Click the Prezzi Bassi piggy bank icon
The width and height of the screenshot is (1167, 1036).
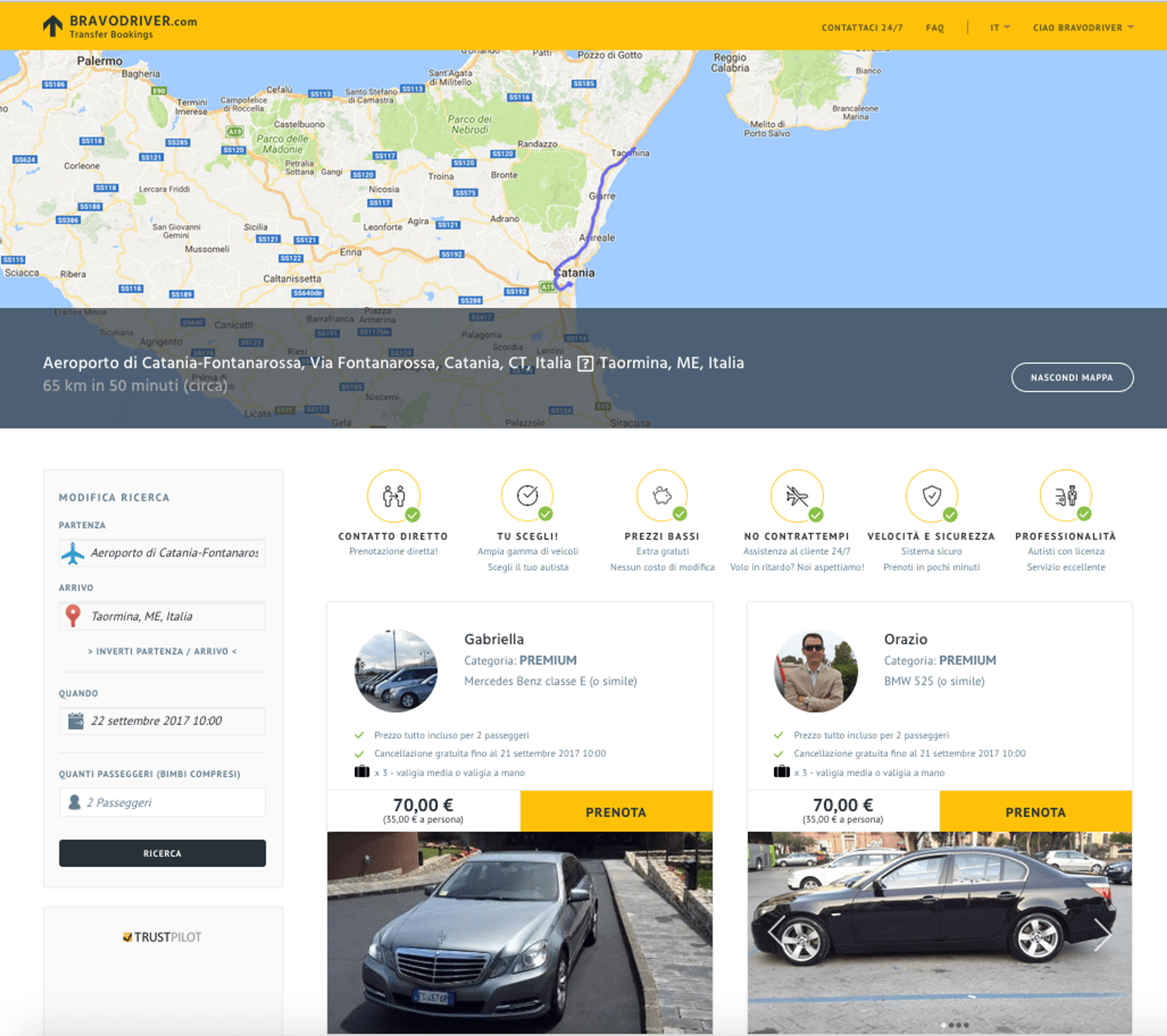662,496
